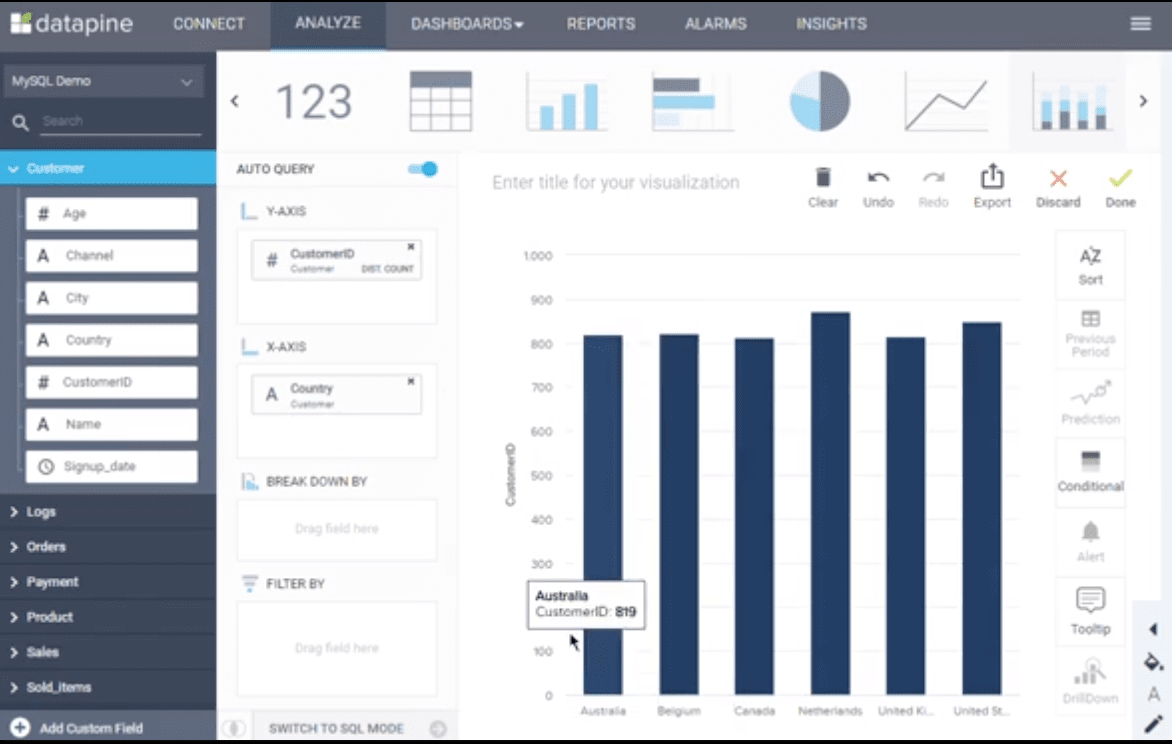Expand the Orders table in the sidebar
Image resolution: width=1172 pixels, height=744 pixels.
[45, 546]
